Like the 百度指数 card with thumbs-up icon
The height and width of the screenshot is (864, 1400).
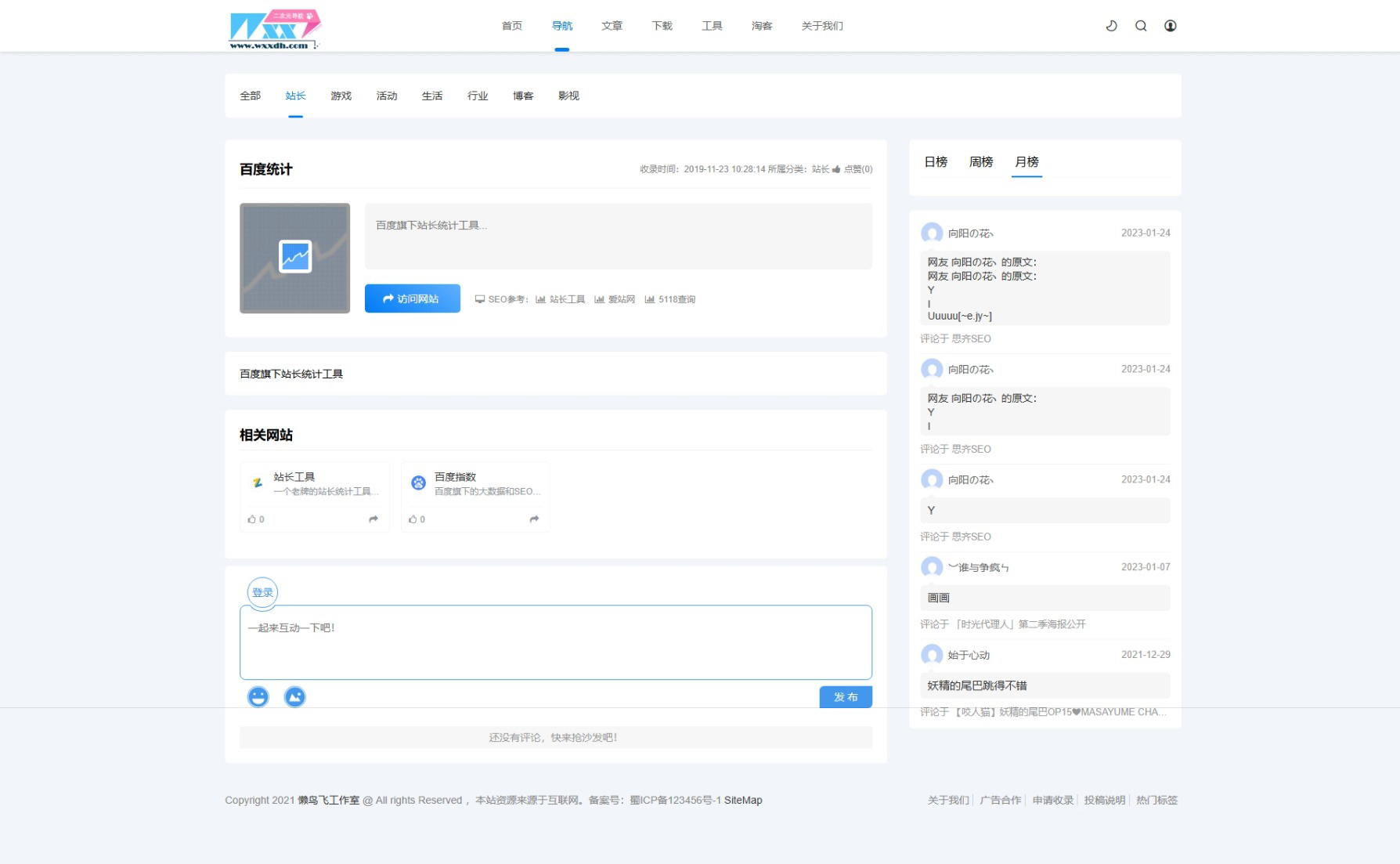coord(413,519)
